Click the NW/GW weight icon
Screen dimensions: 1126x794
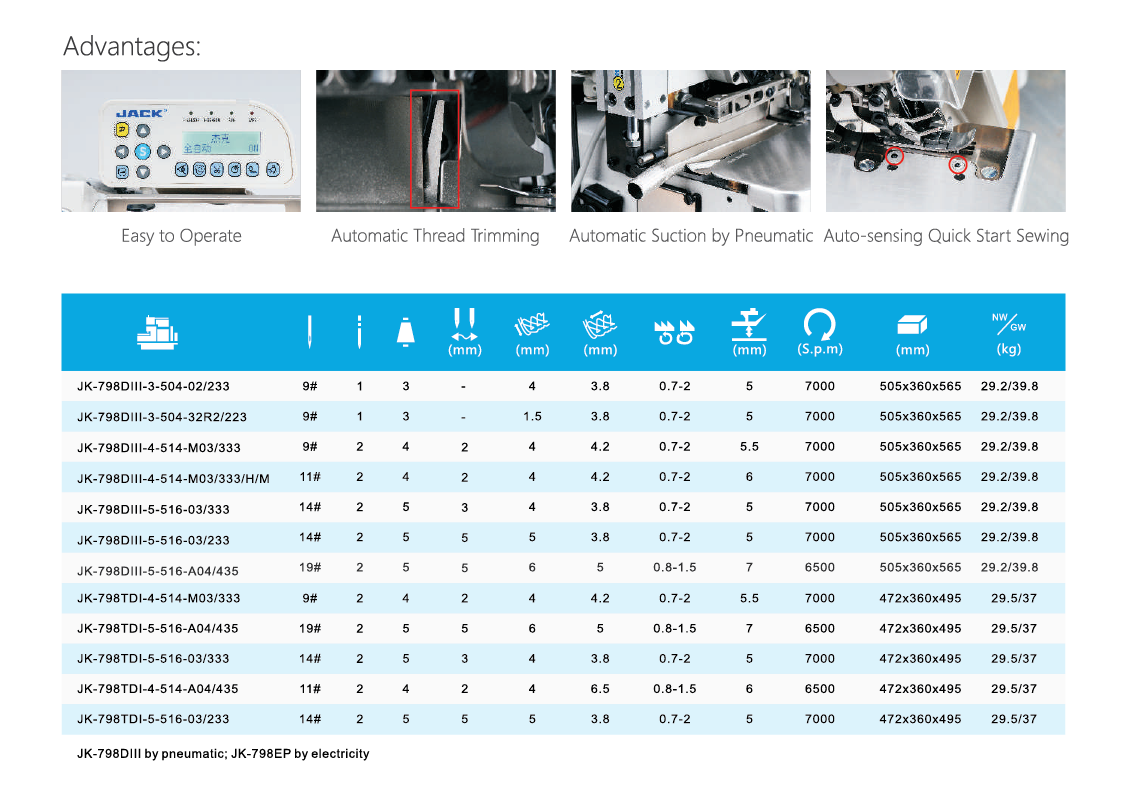(x=1008, y=322)
